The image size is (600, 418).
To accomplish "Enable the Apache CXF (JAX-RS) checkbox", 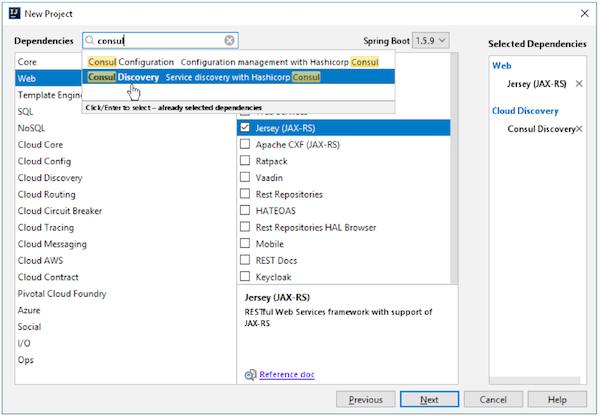I will 245,145.
